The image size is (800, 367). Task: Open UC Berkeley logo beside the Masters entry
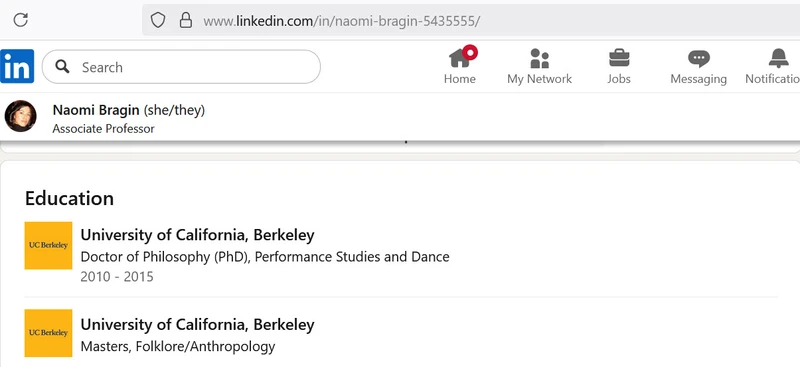[x=48, y=333]
